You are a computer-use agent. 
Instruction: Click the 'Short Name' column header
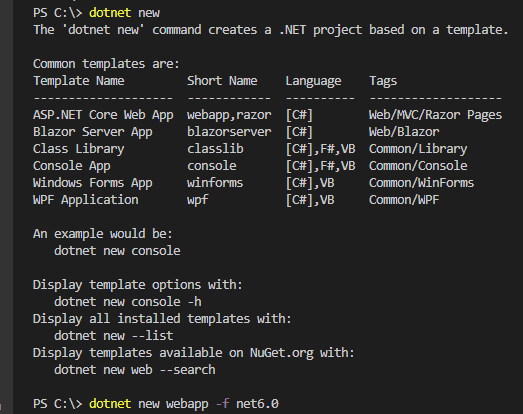point(222,81)
